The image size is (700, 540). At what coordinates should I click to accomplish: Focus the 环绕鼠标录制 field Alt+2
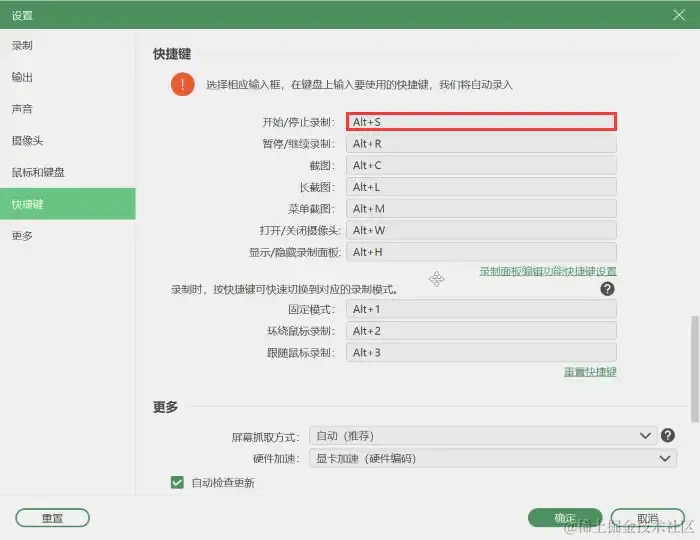[x=481, y=331]
